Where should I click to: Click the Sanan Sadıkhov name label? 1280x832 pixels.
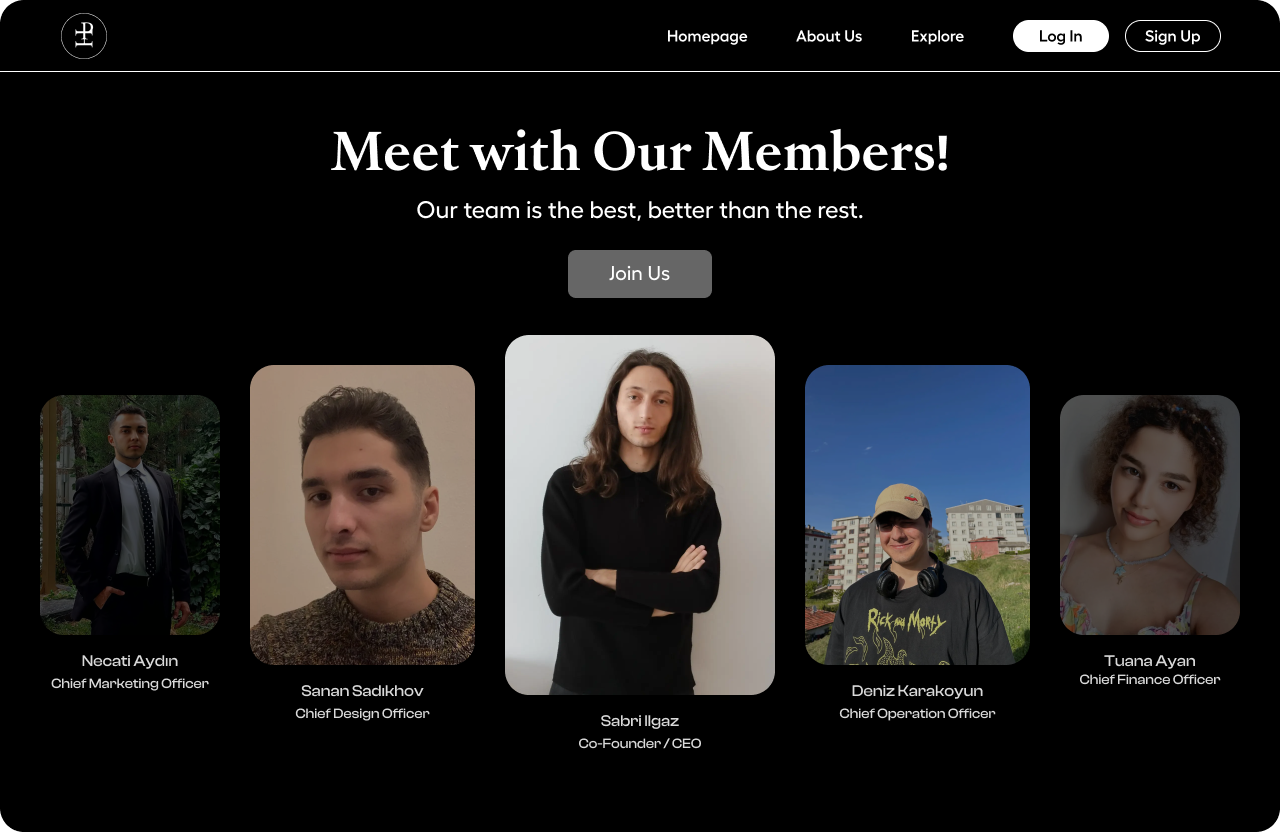(362, 691)
